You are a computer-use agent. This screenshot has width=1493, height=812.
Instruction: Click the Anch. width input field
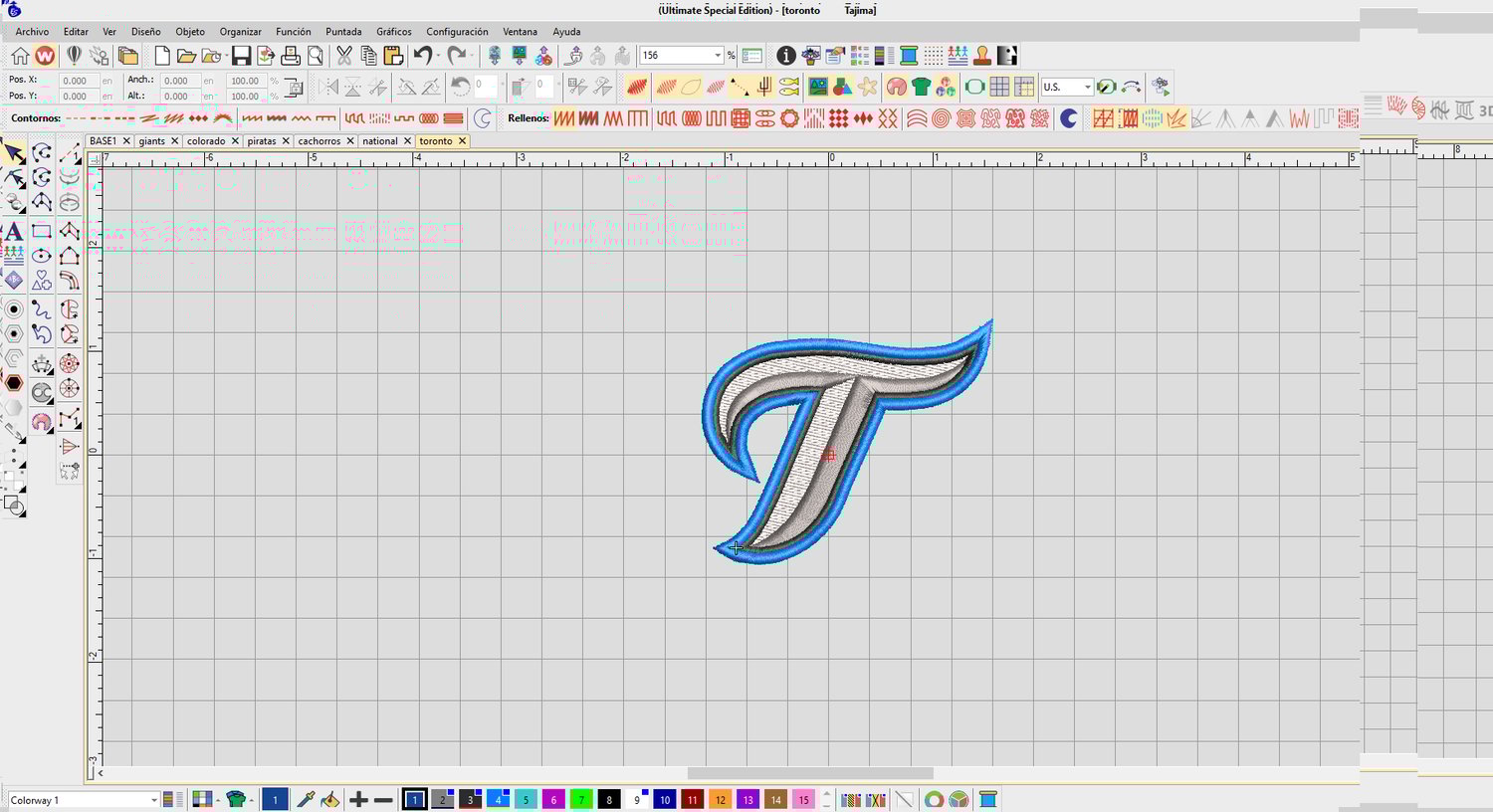pos(179,81)
